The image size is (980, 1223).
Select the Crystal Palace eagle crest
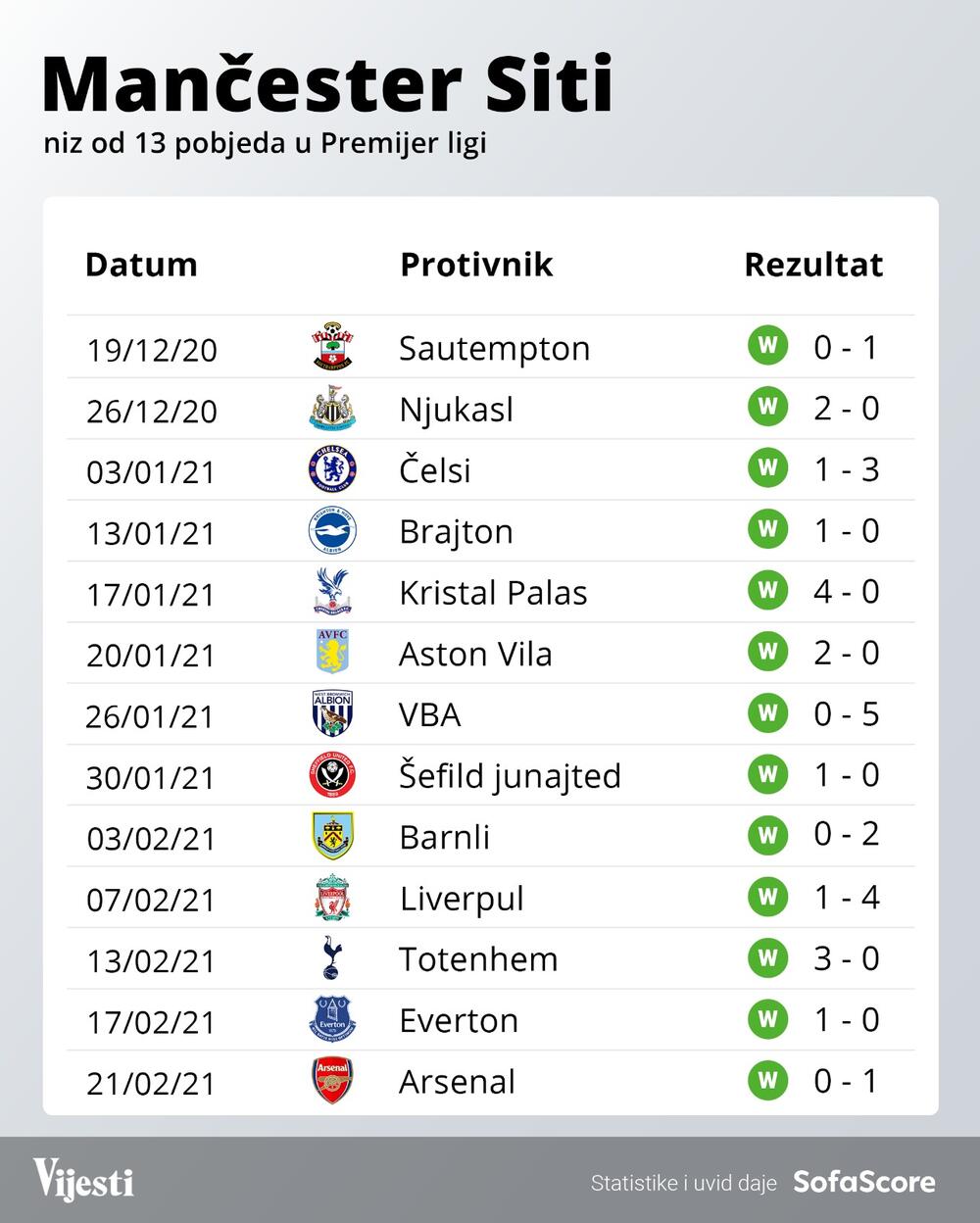332,592
